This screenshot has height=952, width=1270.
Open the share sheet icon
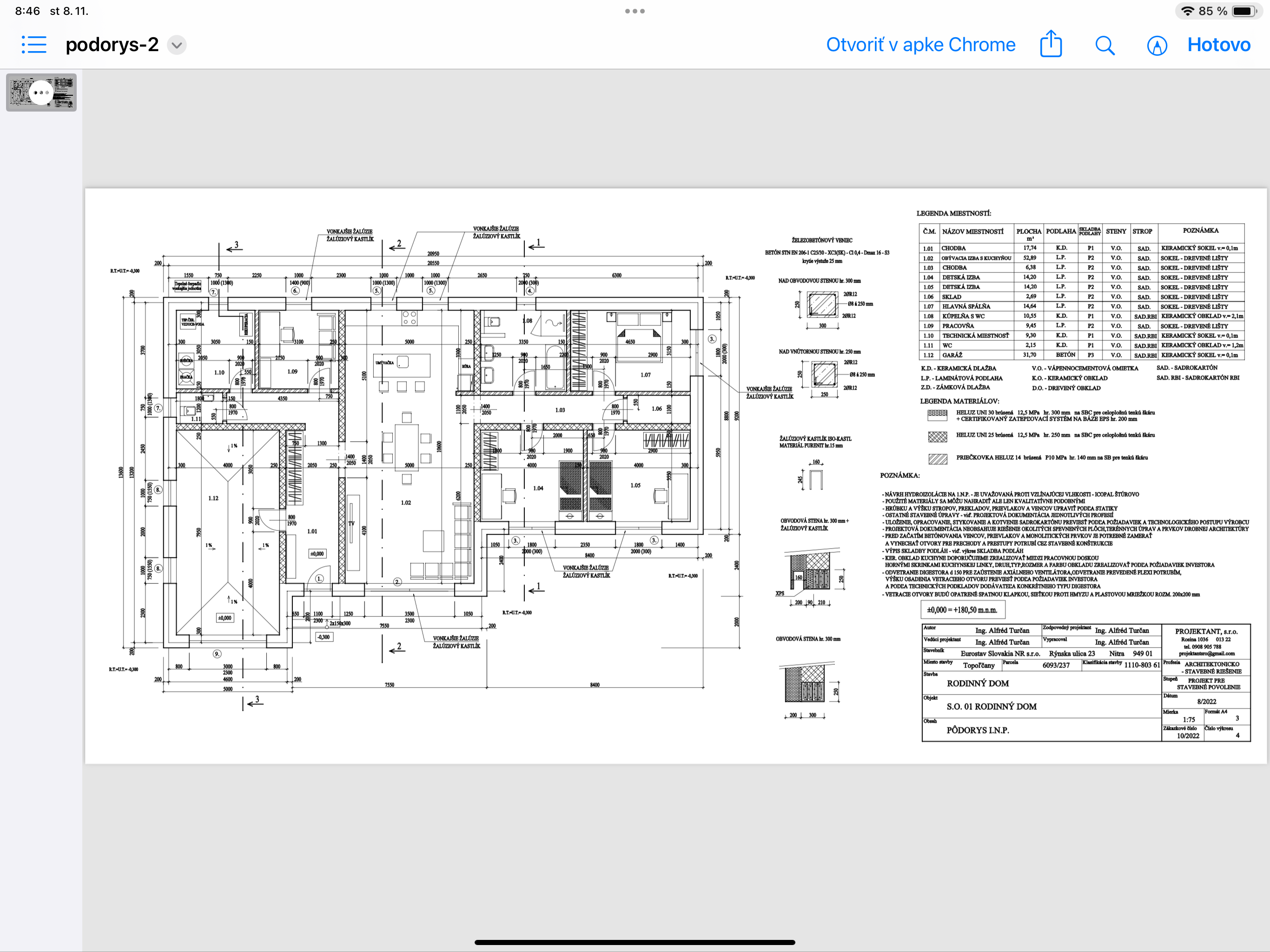(1051, 44)
